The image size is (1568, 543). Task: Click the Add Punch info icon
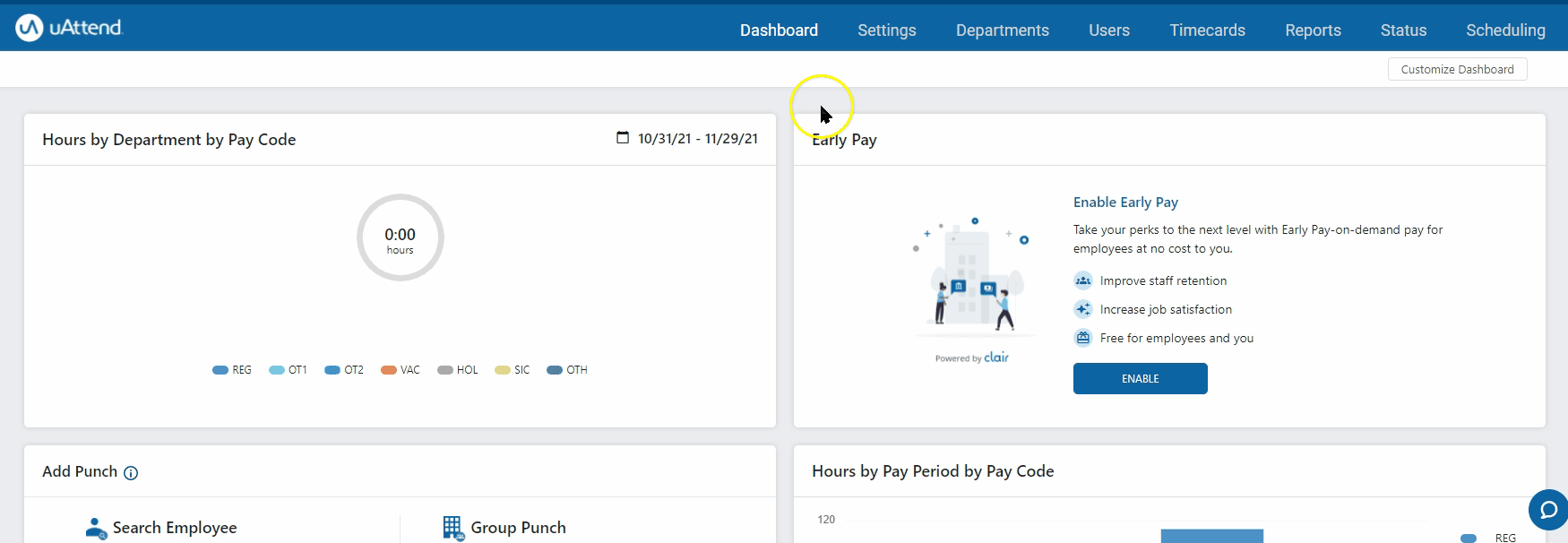pyautogui.click(x=131, y=473)
